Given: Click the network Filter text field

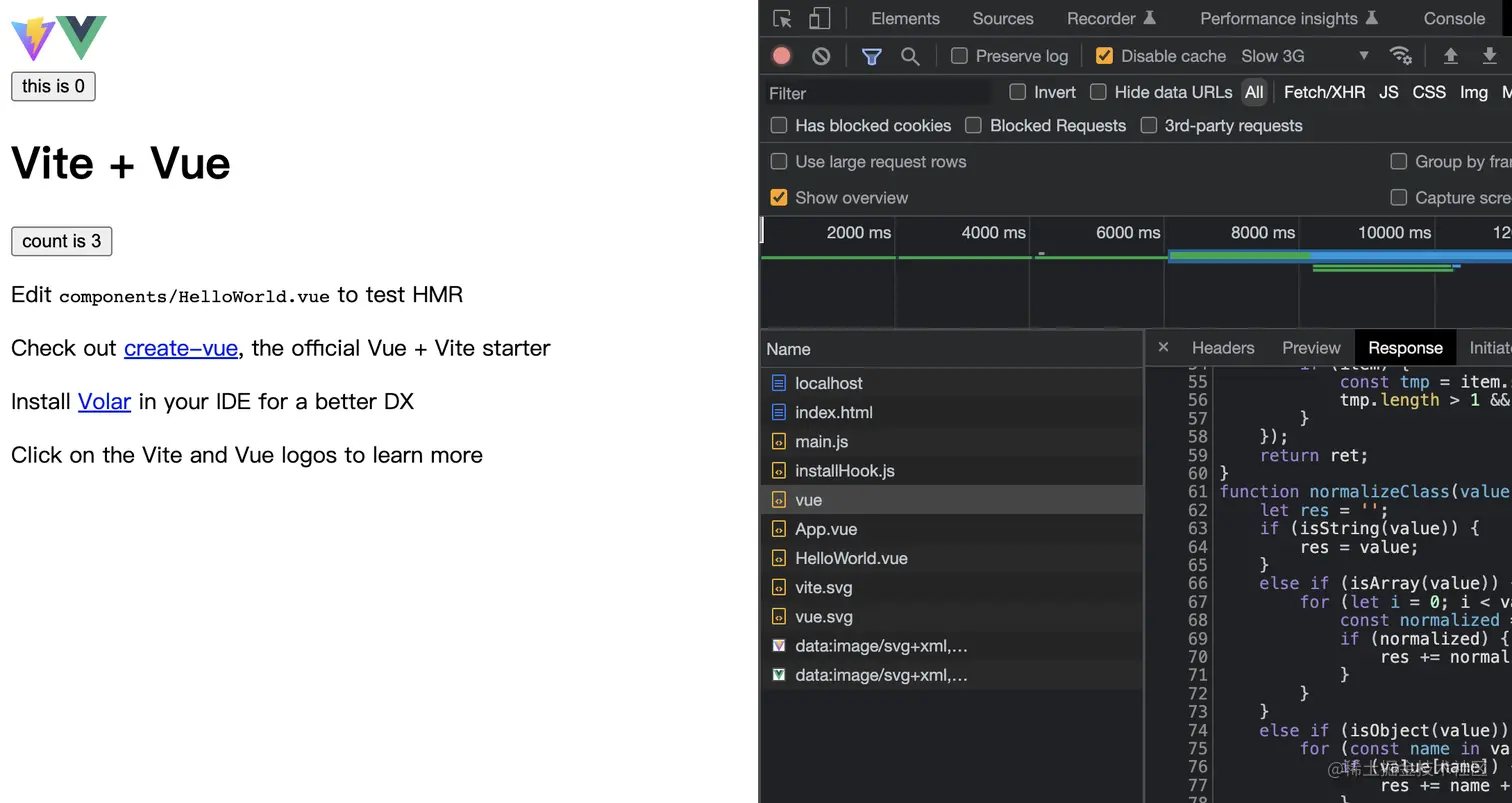Looking at the screenshot, I should click(x=878, y=93).
